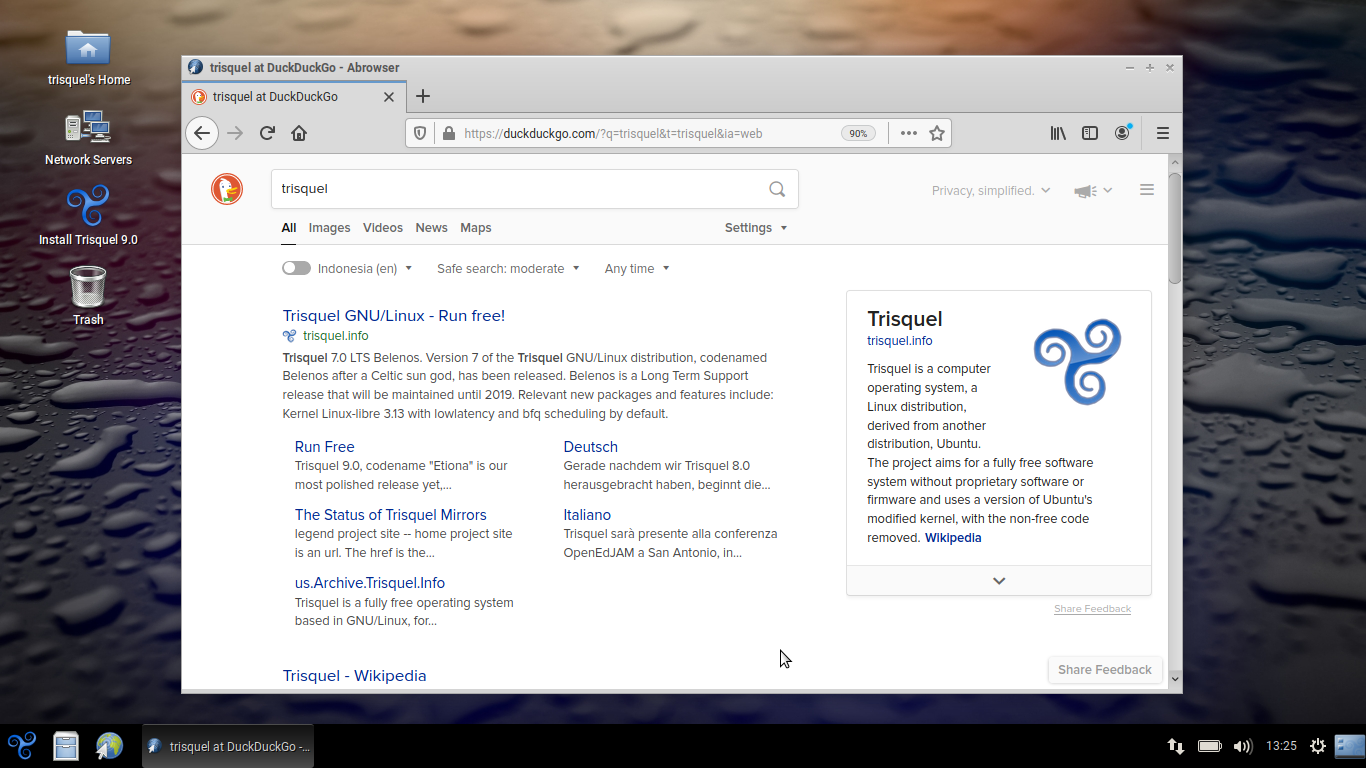
Task: Open the Settings dropdown
Action: click(756, 228)
